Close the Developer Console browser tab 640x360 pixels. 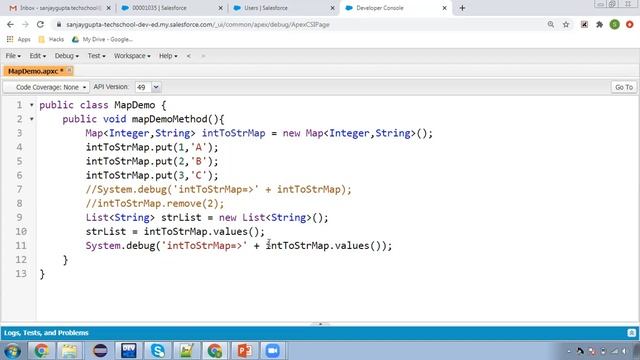pyautogui.click(x=444, y=8)
